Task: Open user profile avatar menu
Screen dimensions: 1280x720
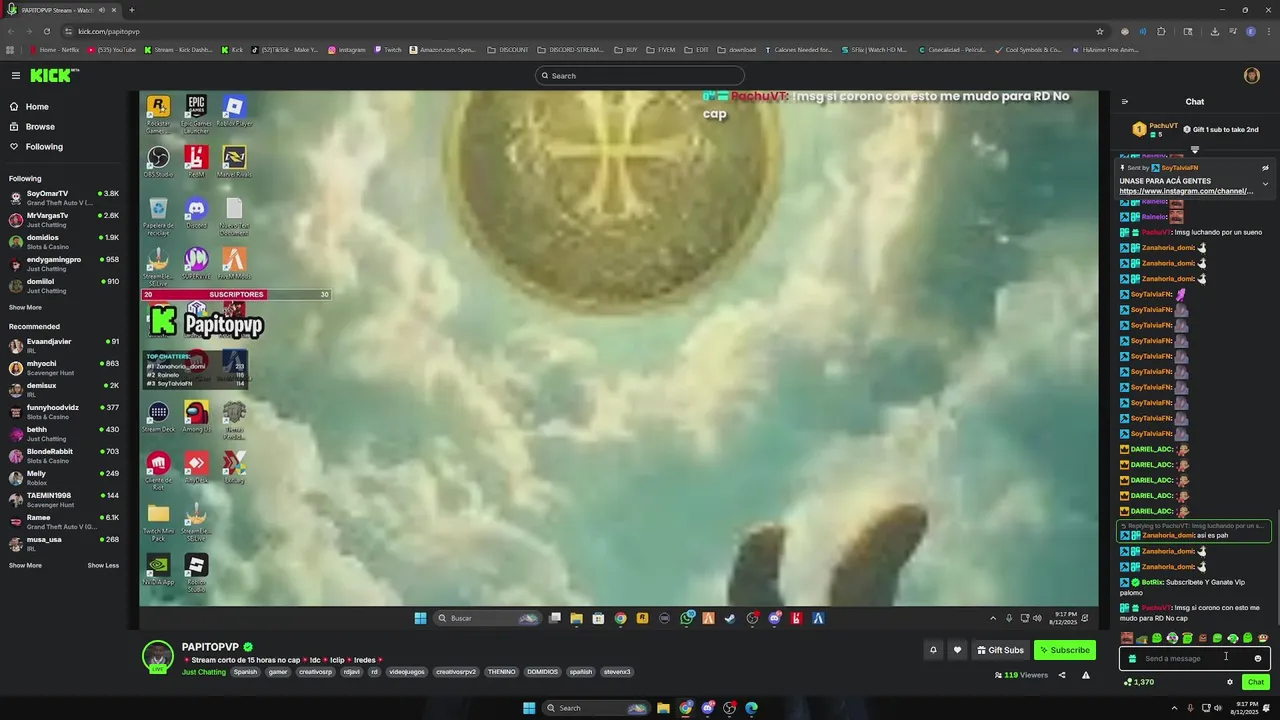Action: [x=1251, y=76]
